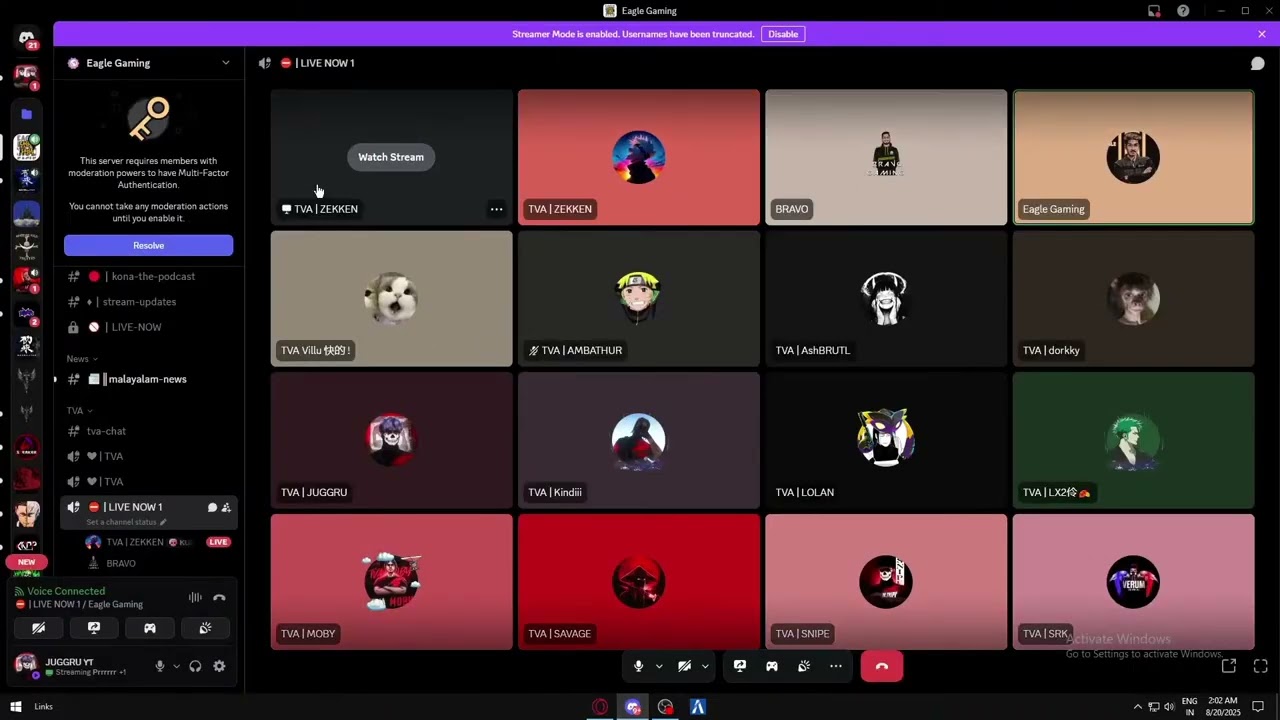Open the soundboard from the call bar
Viewport: 1280px width, 720px height.
click(804, 666)
